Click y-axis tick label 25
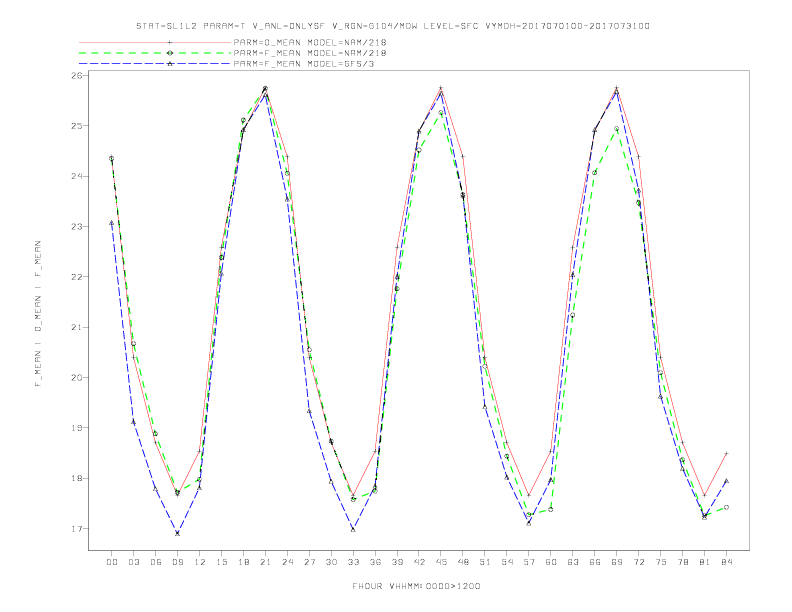Image resolution: width=792 pixels, height=612 pixels. click(x=77, y=126)
